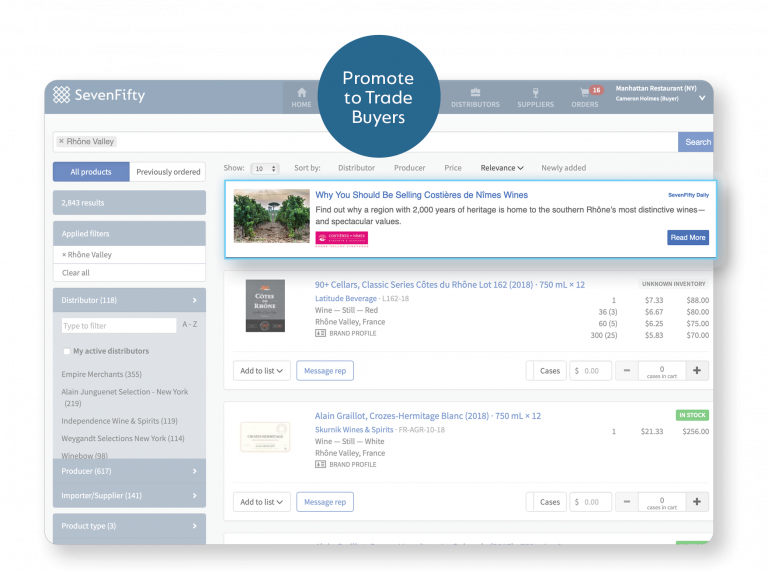Filter by Weygandt Selections New York (114)

tap(123, 438)
